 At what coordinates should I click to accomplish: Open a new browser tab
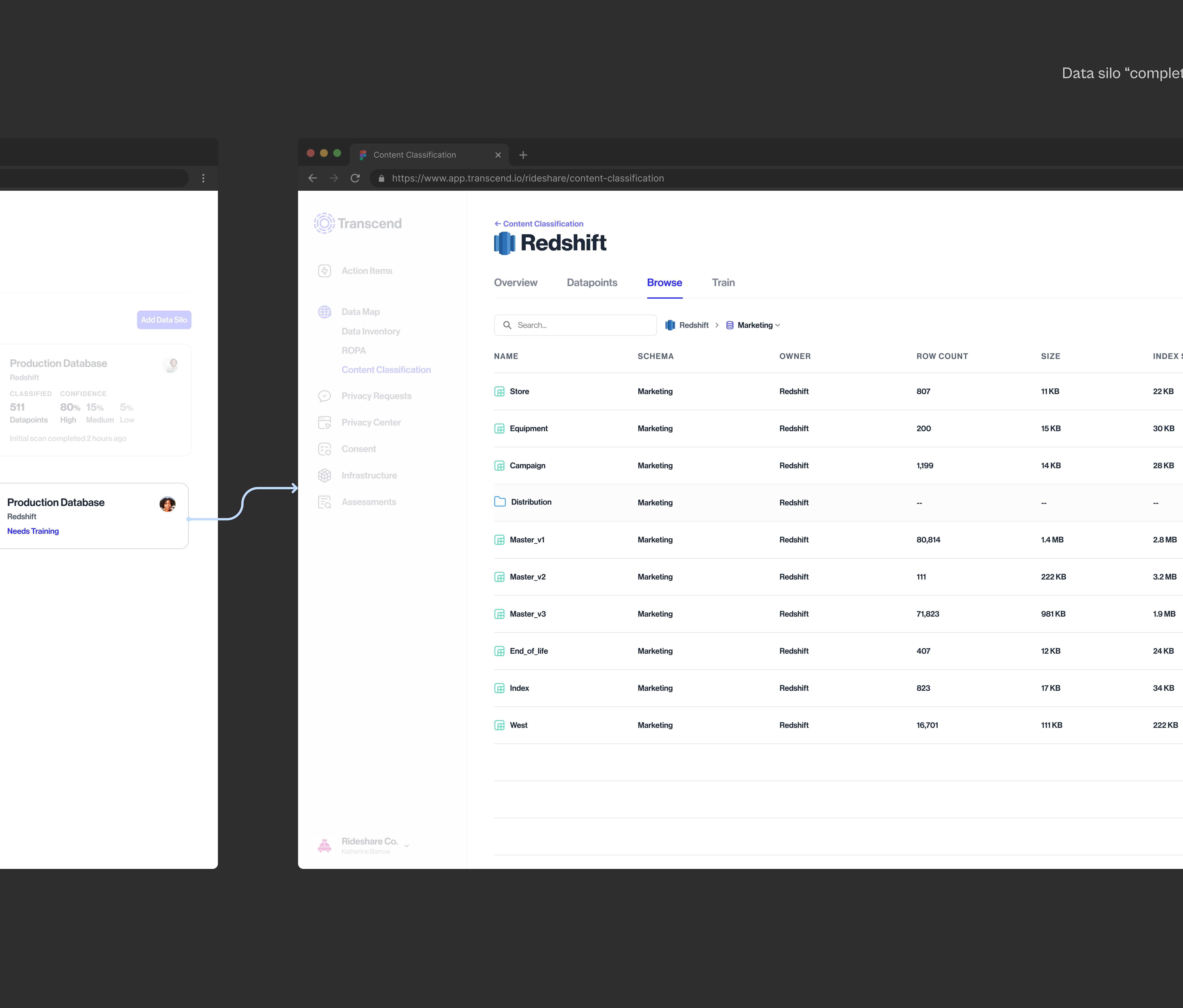(523, 155)
